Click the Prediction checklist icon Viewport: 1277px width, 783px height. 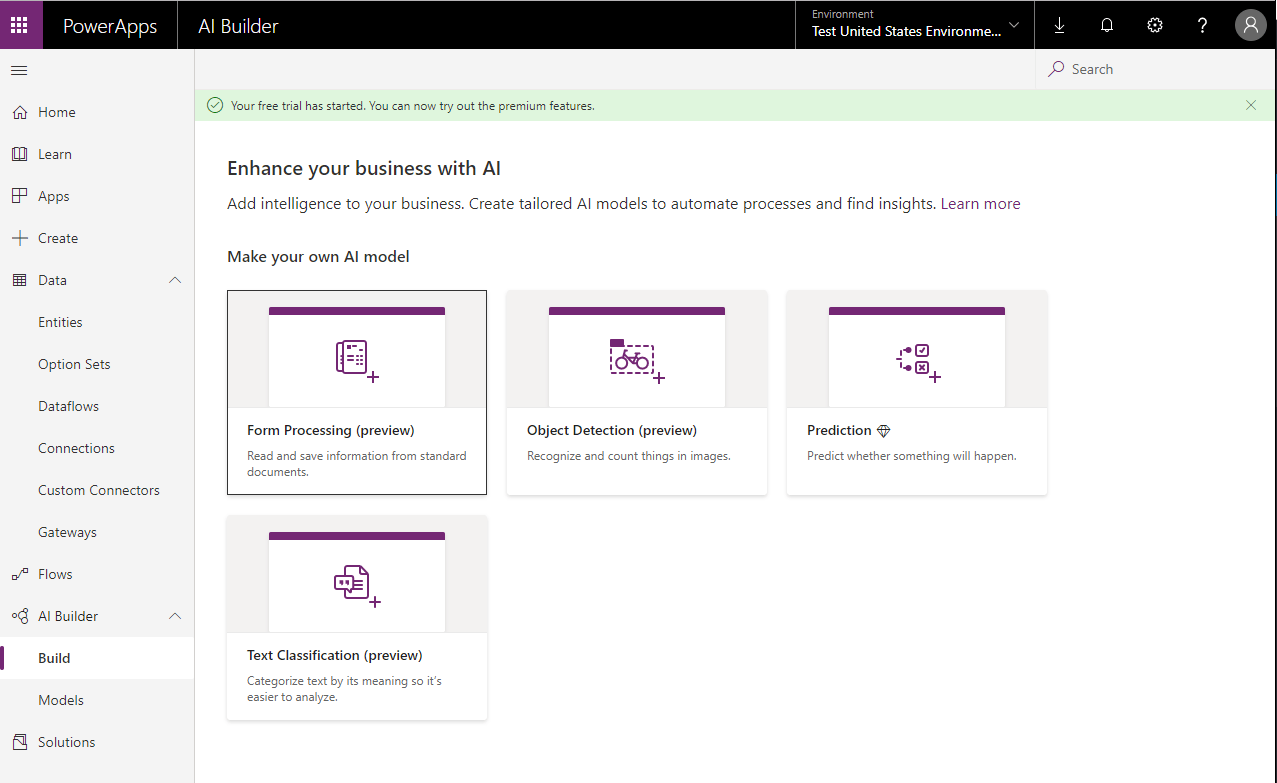click(x=918, y=362)
